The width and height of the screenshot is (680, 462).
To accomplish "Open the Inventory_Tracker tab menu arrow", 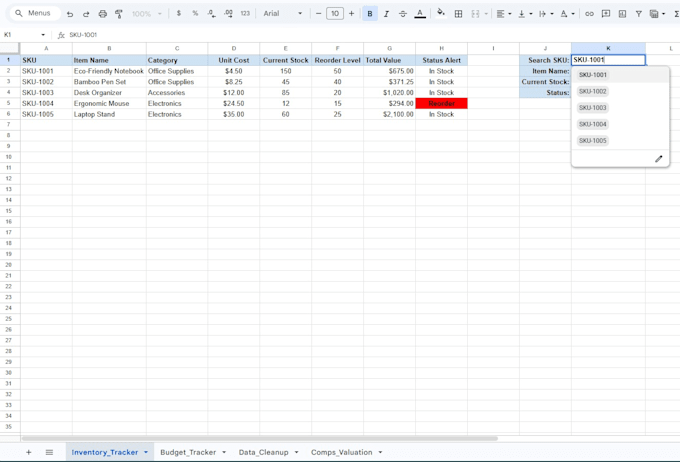I will [146, 452].
